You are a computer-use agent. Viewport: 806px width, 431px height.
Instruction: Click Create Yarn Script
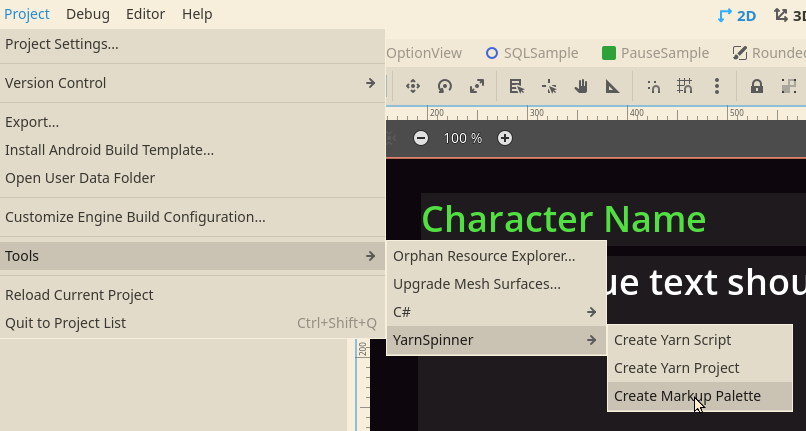click(700, 340)
